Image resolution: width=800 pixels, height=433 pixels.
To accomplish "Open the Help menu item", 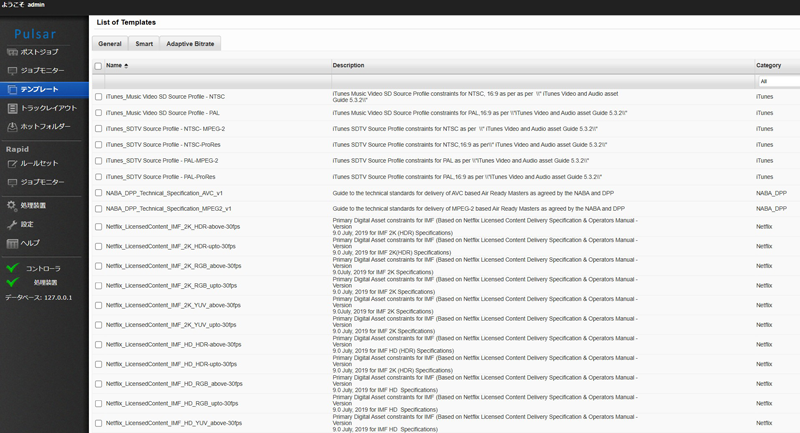I will click(30, 243).
